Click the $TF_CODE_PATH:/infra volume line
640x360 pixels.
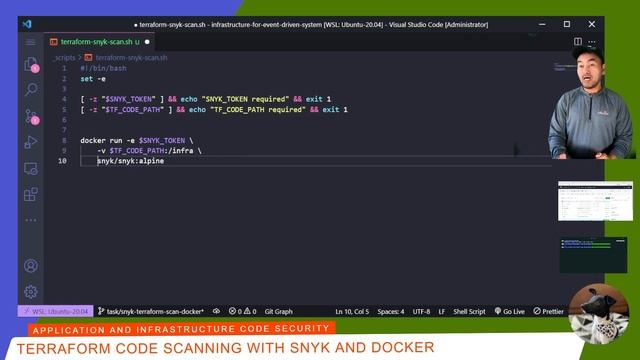pyautogui.click(x=149, y=151)
